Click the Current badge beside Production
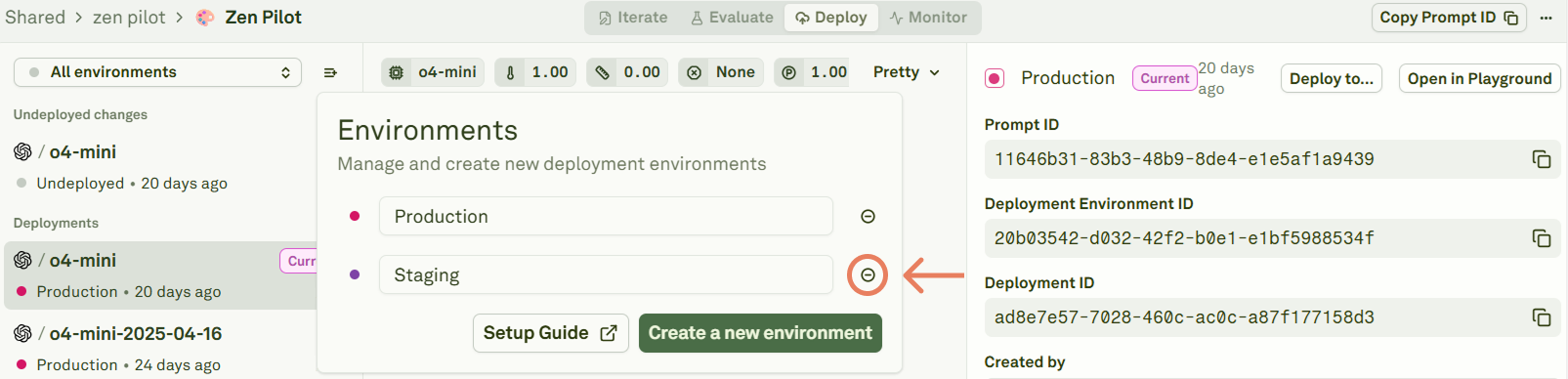 1165,78
